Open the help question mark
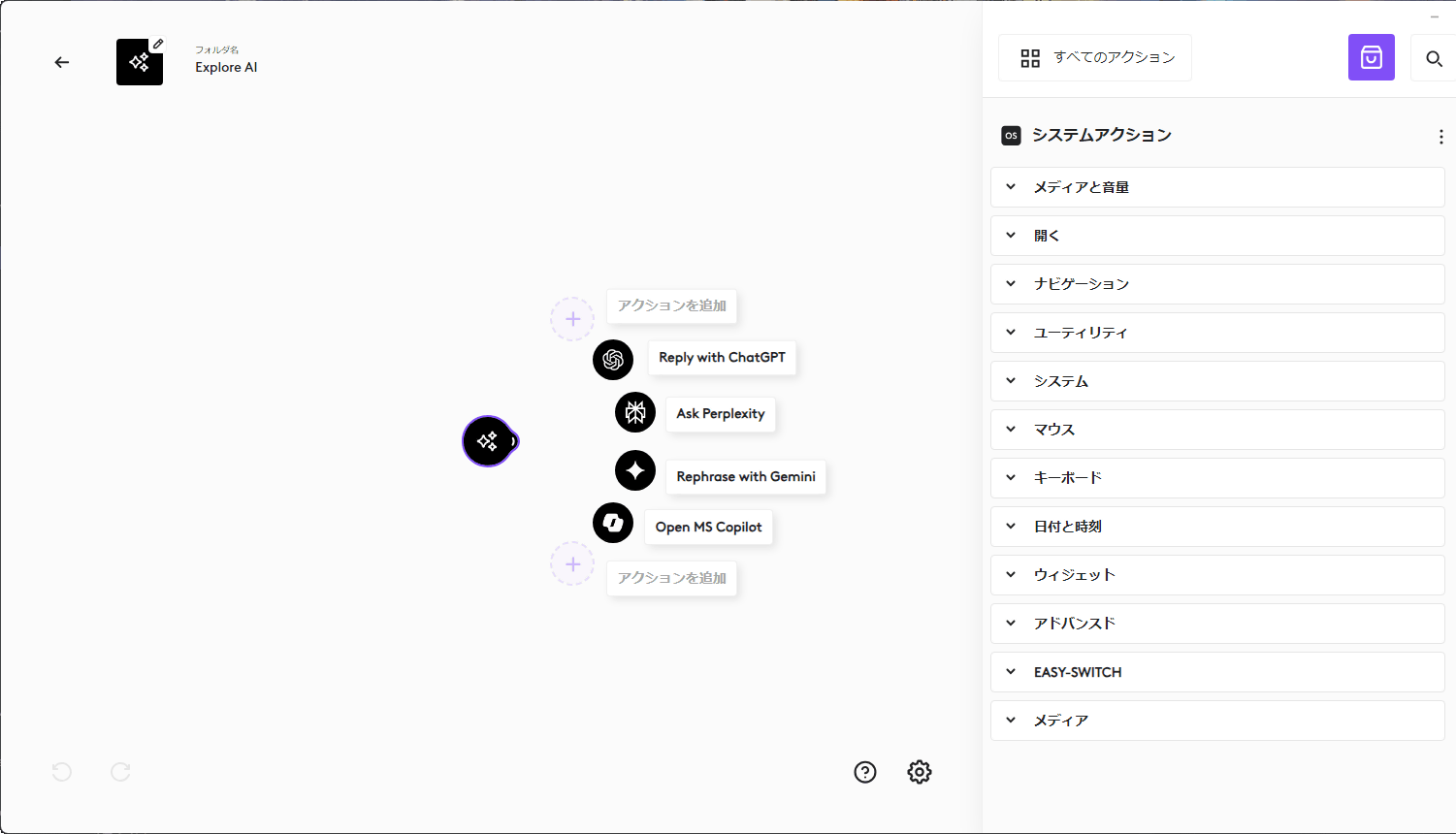This screenshot has width=1456, height=834. (865, 772)
